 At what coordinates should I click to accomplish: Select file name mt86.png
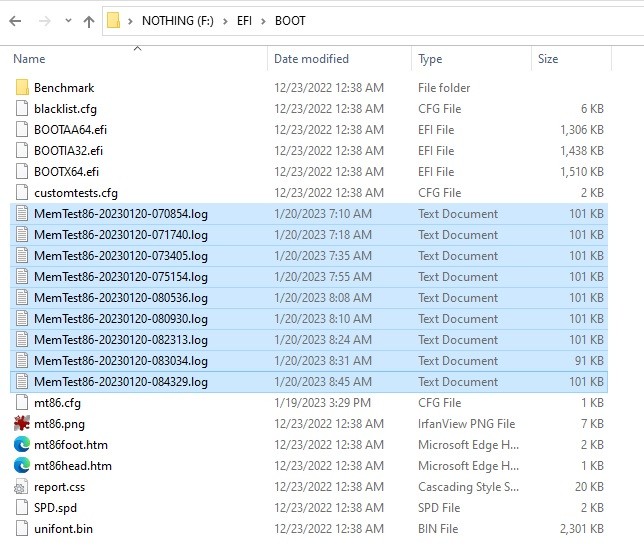pyautogui.click(x=60, y=424)
